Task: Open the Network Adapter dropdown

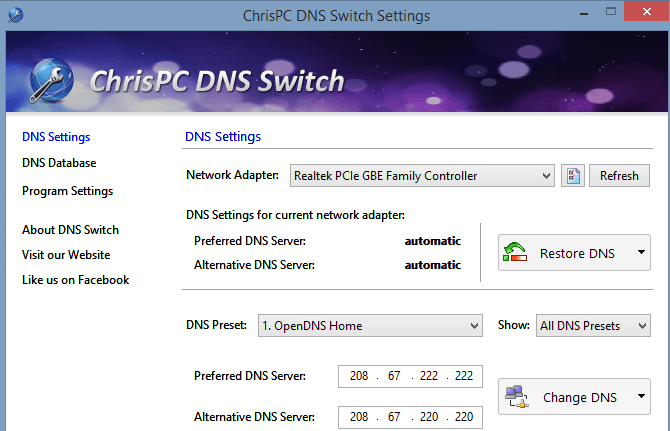Action: tap(422, 176)
